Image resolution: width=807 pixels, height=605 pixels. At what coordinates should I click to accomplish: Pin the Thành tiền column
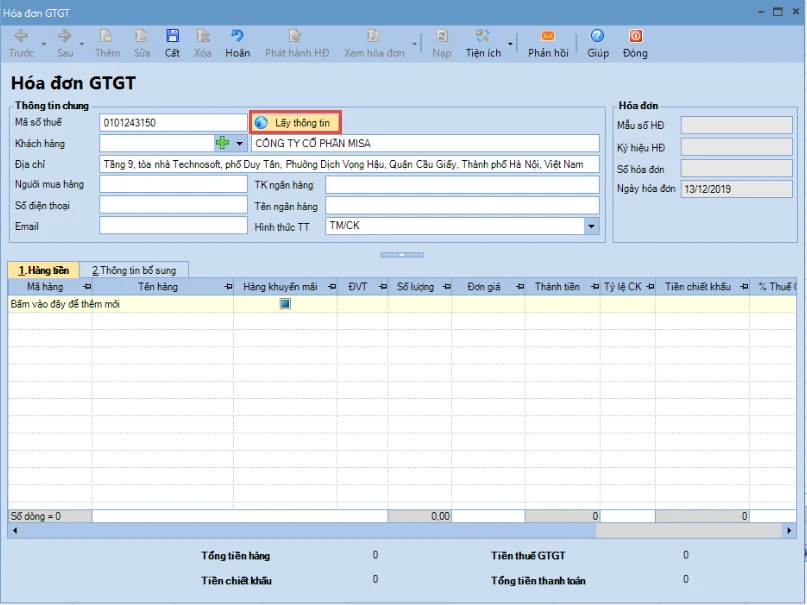[595, 287]
